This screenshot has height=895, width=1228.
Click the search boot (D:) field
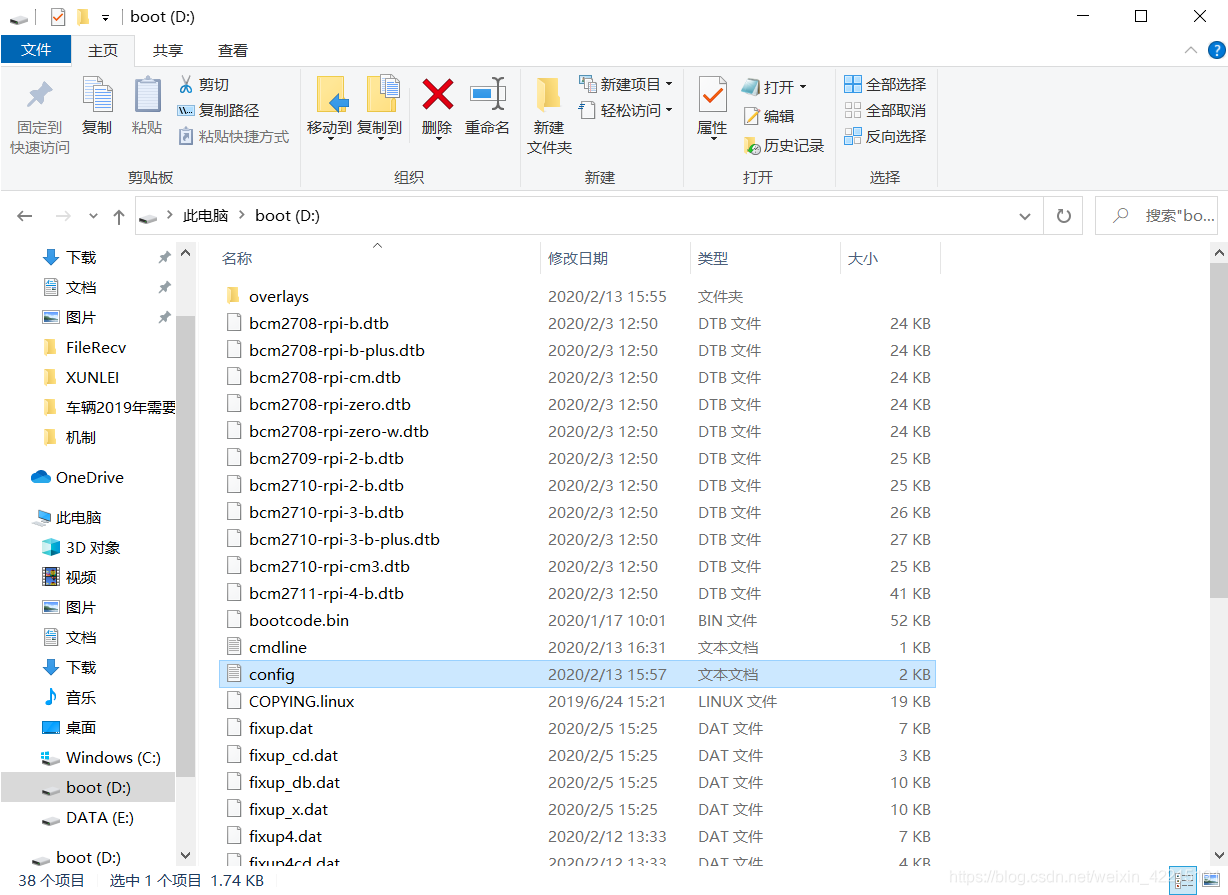click(1158, 216)
